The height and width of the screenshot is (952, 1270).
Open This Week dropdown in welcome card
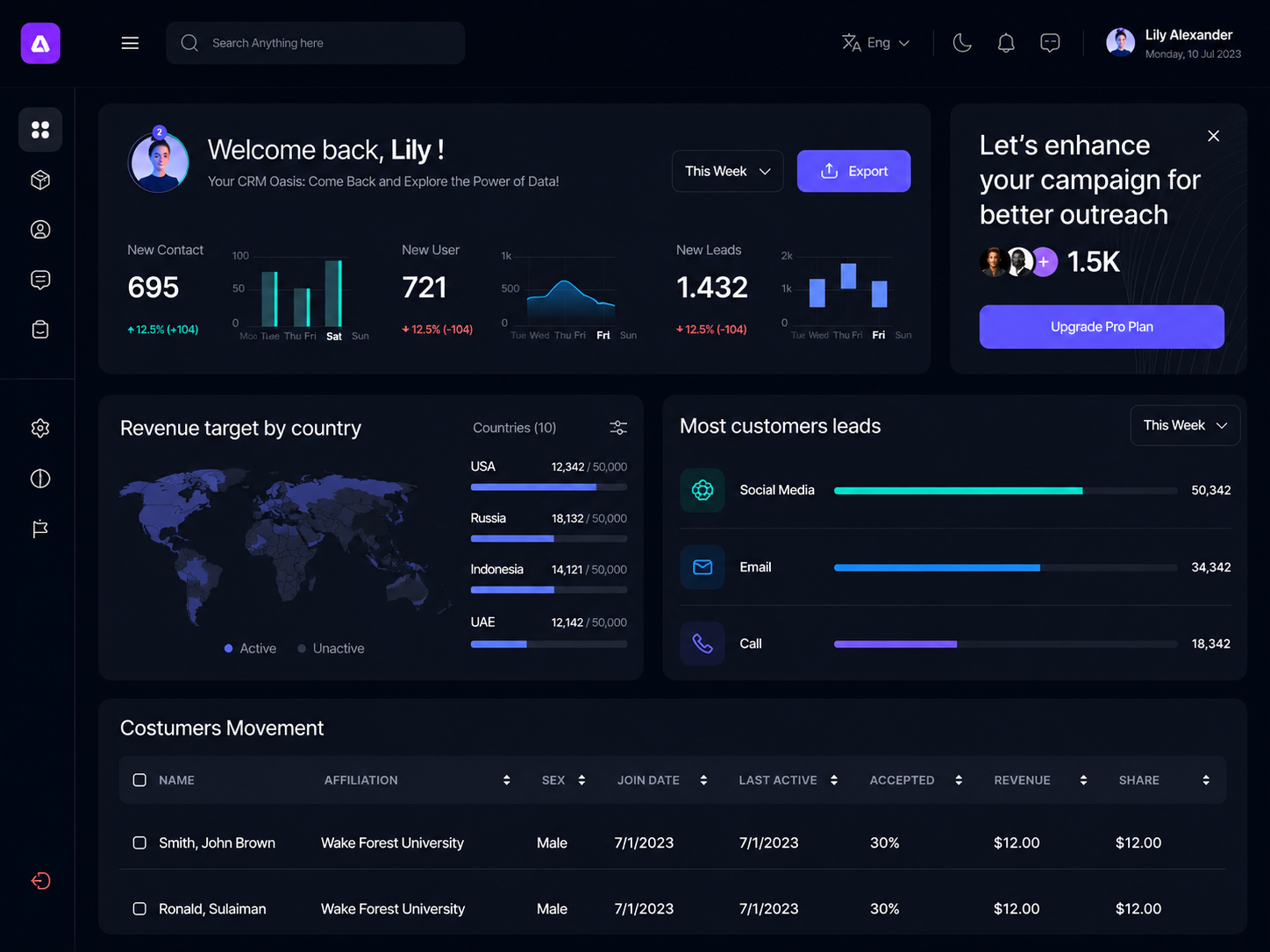[728, 171]
